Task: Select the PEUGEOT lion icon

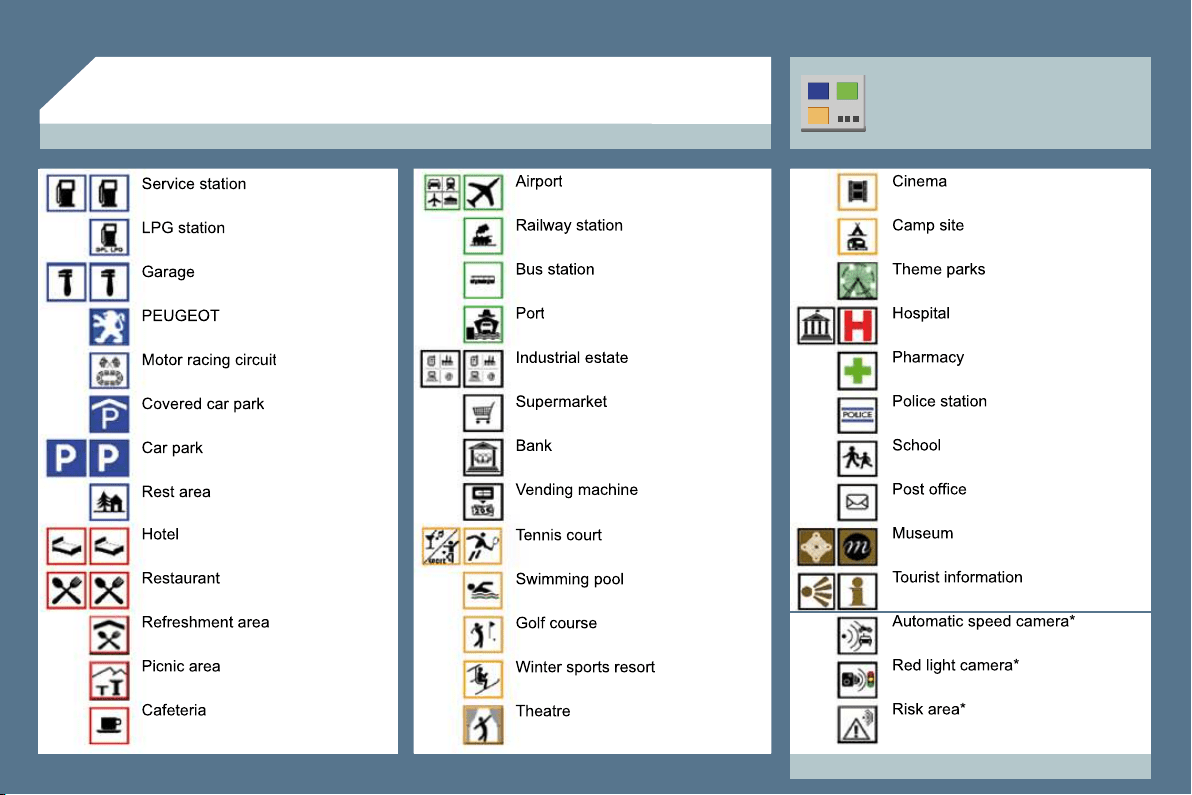Action: point(109,327)
